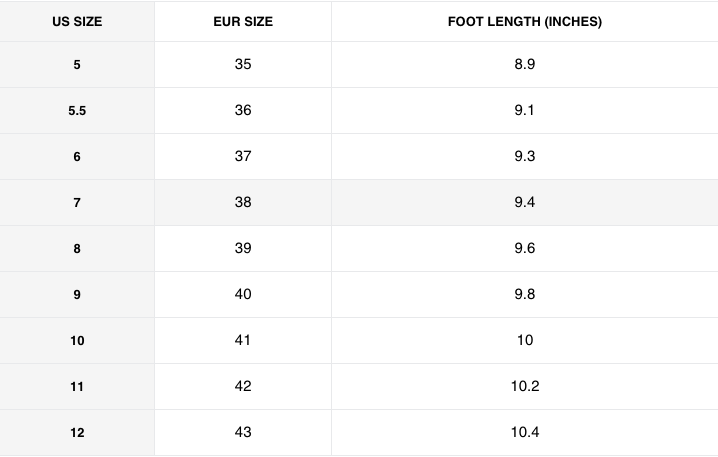
Task: Select EUR size 38 cell
Action: [x=243, y=202]
